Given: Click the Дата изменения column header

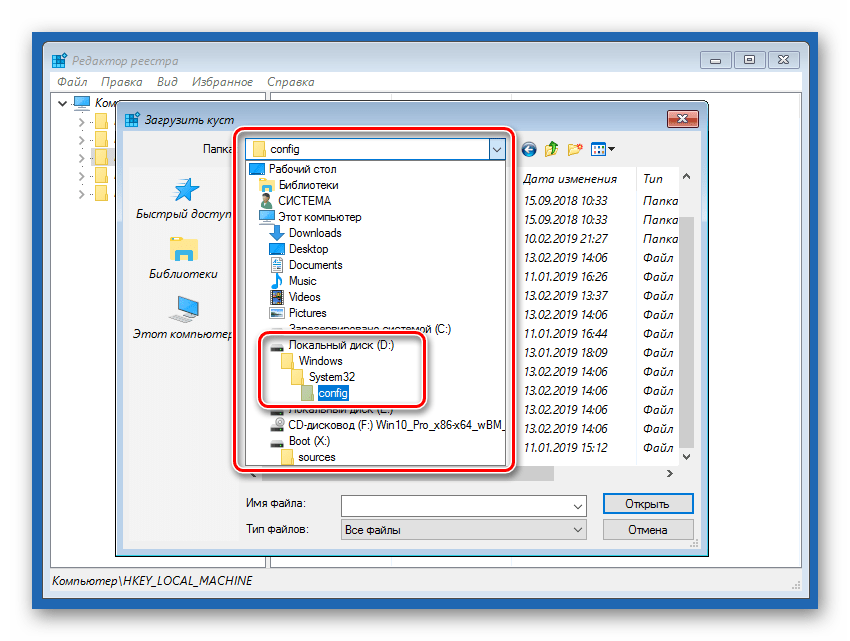Looking at the screenshot, I should coord(570,179).
